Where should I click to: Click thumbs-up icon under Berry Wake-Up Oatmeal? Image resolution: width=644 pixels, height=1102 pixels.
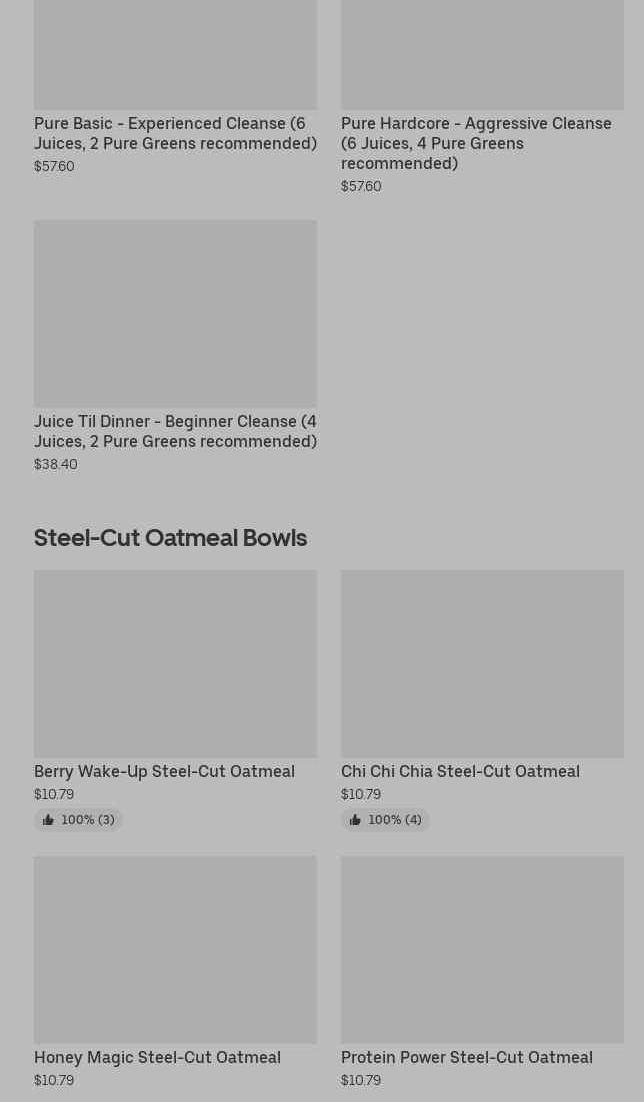click(x=48, y=820)
